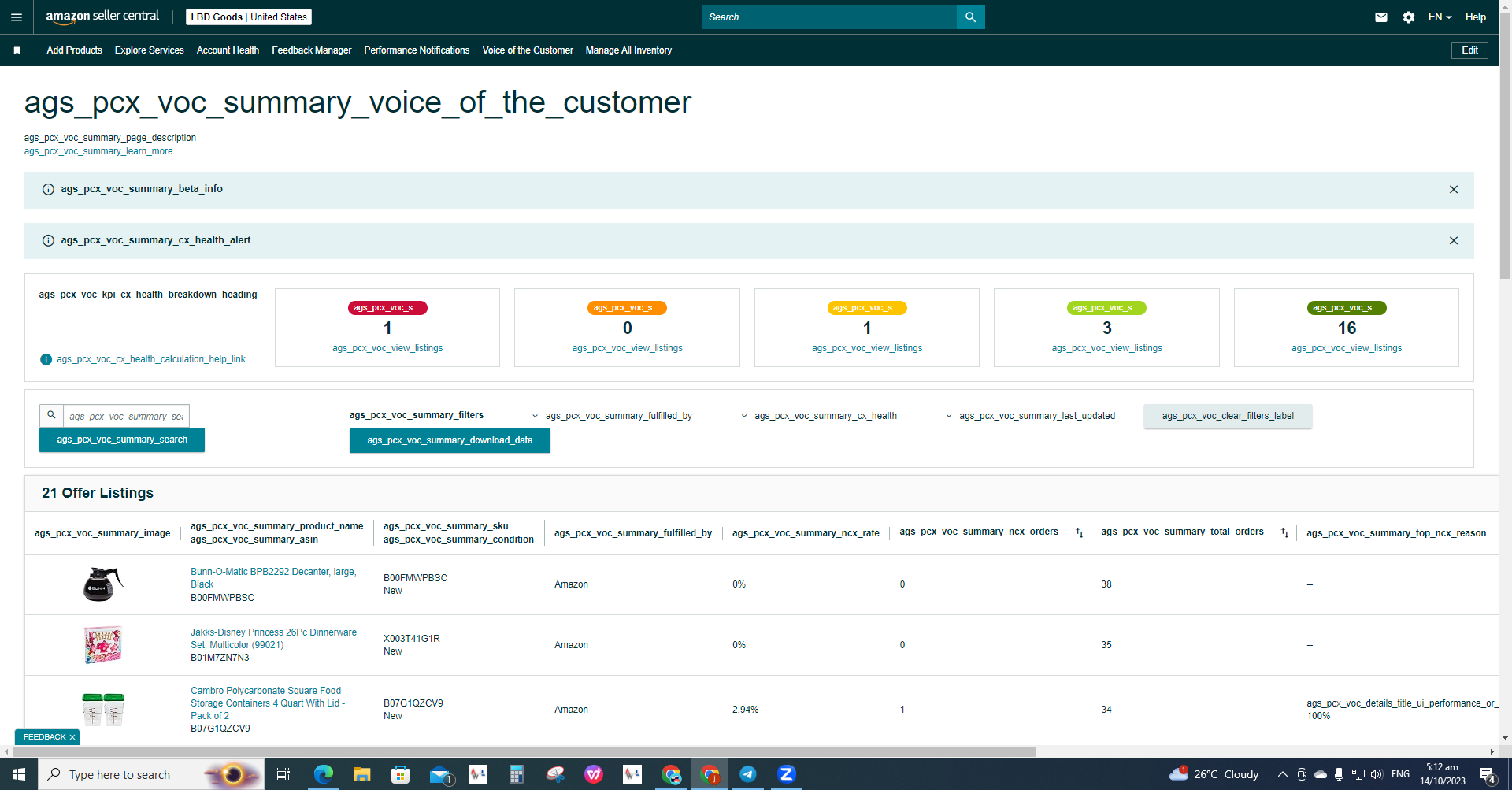Close the FEEDBACK tab
The height and width of the screenshot is (790, 1512).
72,737
